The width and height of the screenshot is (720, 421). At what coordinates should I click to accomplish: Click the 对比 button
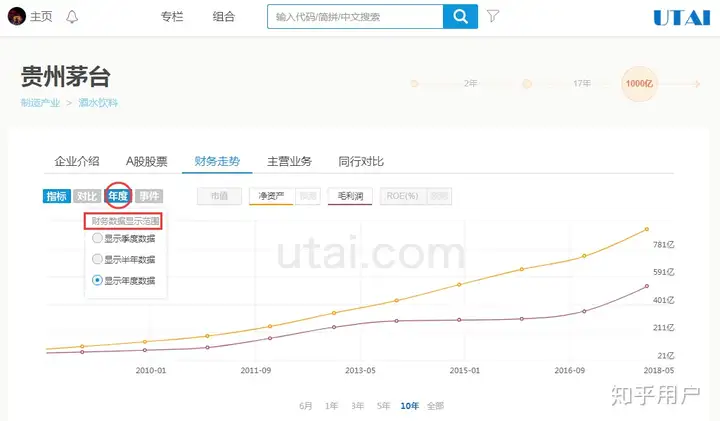[87, 196]
